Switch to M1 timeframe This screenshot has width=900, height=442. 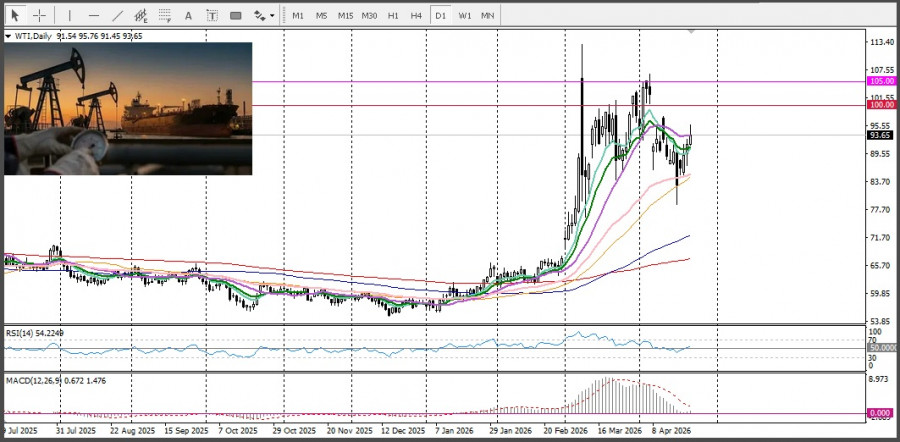click(x=297, y=15)
